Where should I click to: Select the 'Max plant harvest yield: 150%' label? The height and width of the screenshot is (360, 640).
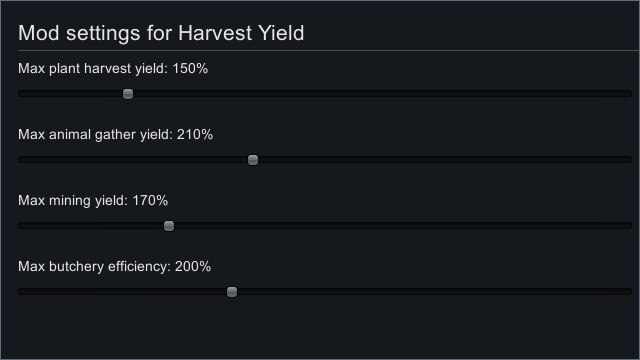pos(113,69)
